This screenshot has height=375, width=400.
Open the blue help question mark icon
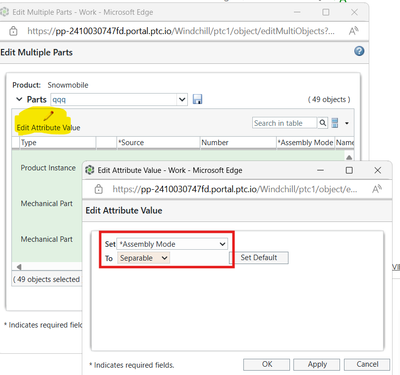(359, 51)
